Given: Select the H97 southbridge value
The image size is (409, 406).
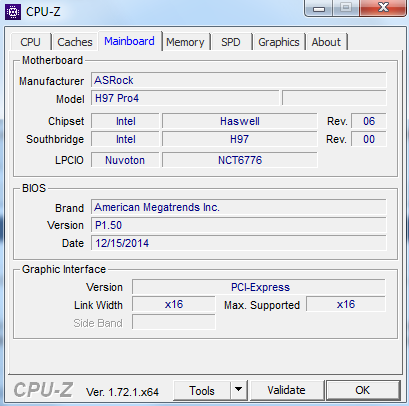Looking at the screenshot, I should pyautogui.click(x=240, y=139).
